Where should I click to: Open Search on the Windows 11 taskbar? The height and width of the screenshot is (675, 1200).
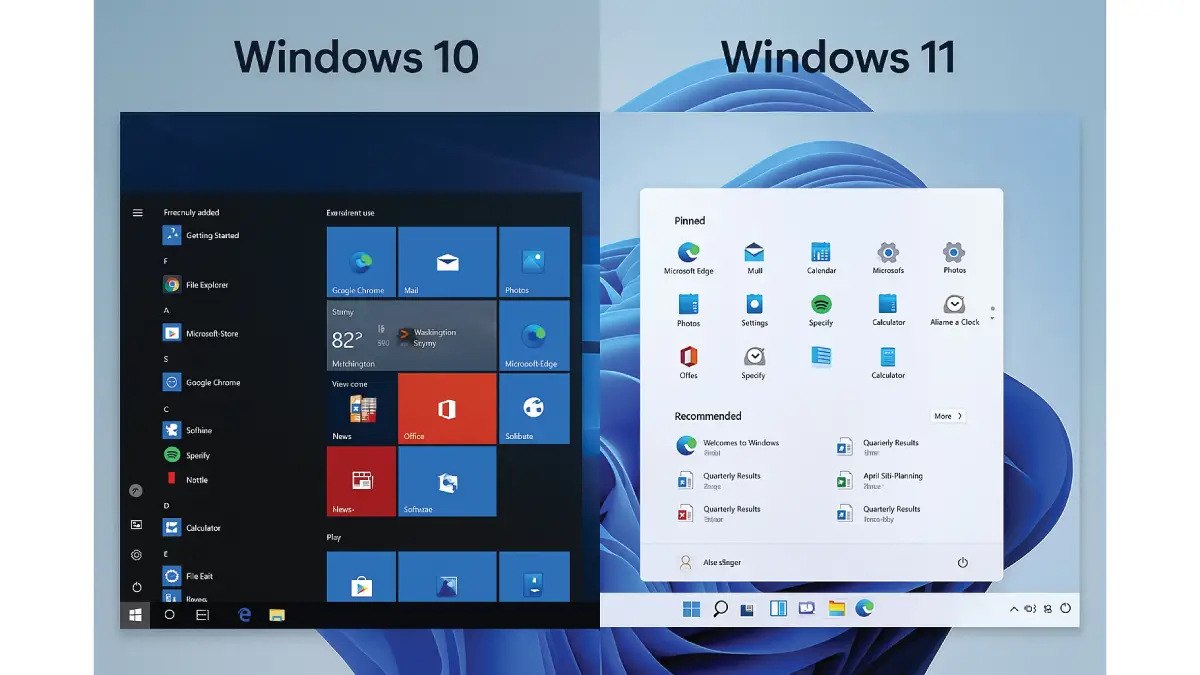pyautogui.click(x=720, y=608)
